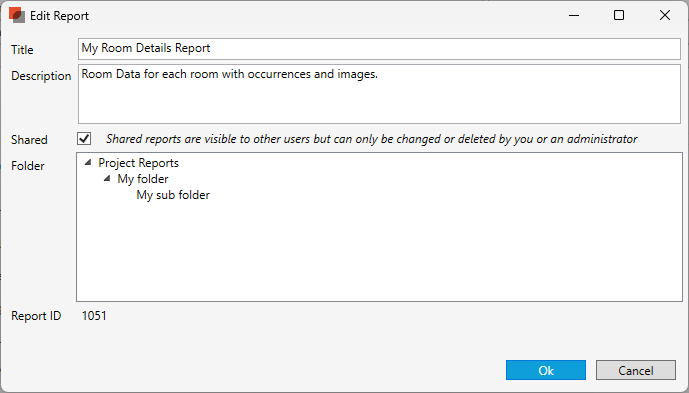Focus the Title input field
This screenshot has height=393, width=689.
(x=379, y=49)
